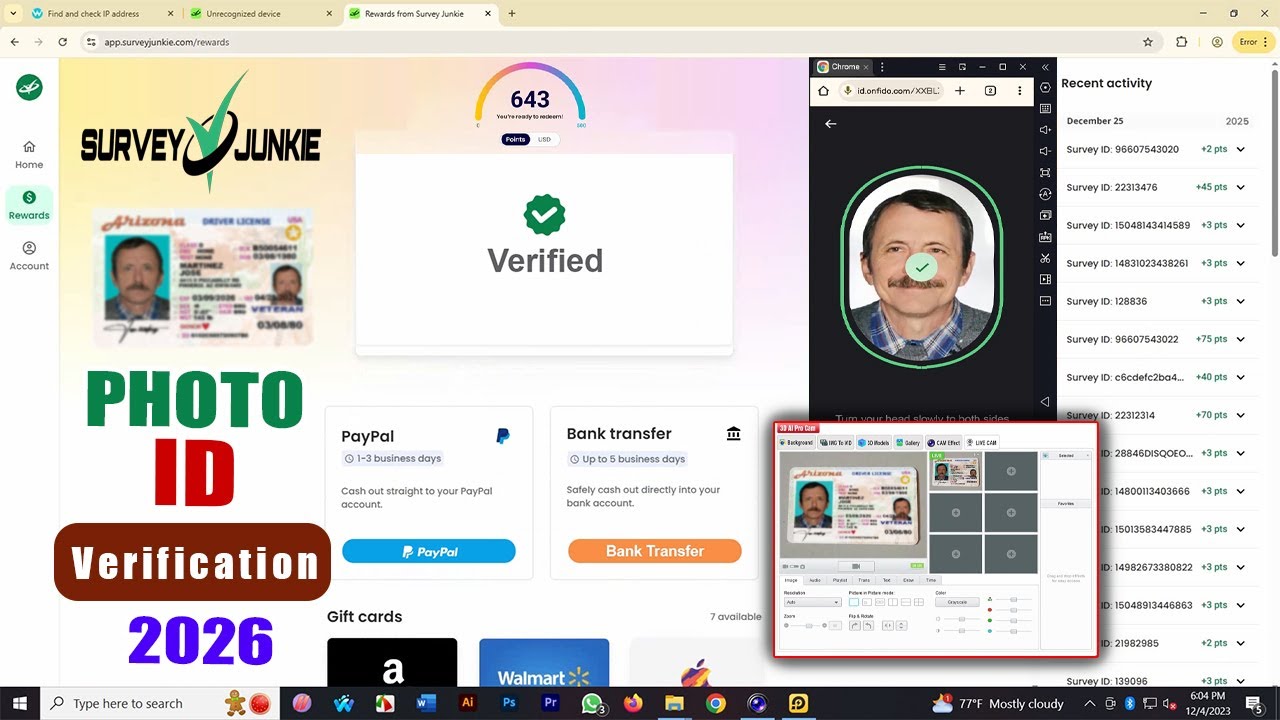Open Selected dropdown in Pro Cam panel
Screen dimensions: 1280x720
[x=1066, y=455]
